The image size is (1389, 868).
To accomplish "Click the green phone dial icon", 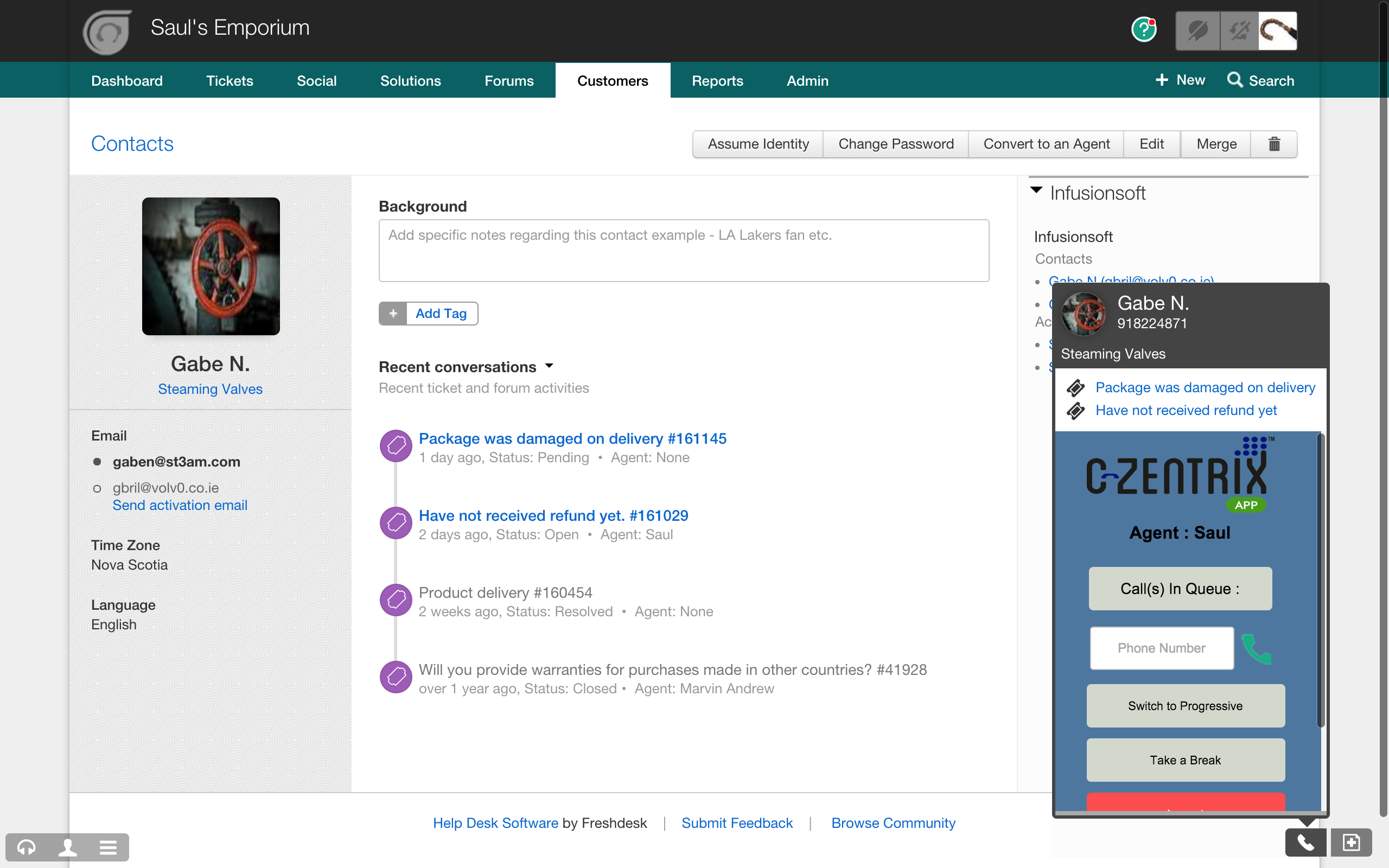I will point(1257,649).
